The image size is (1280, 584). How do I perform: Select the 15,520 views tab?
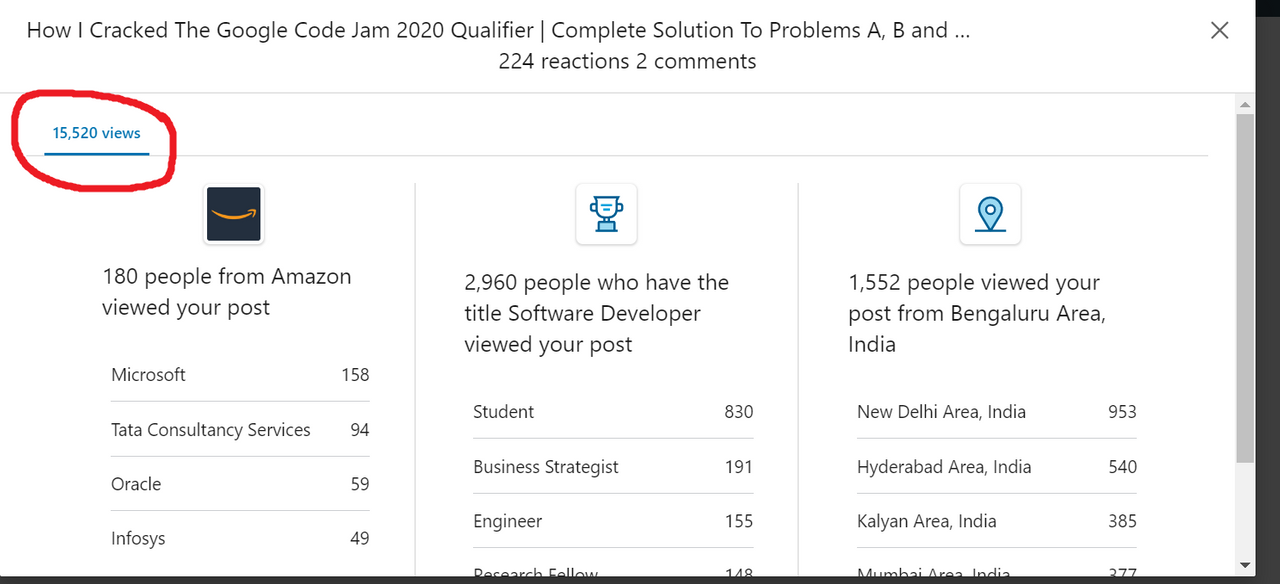(x=97, y=133)
